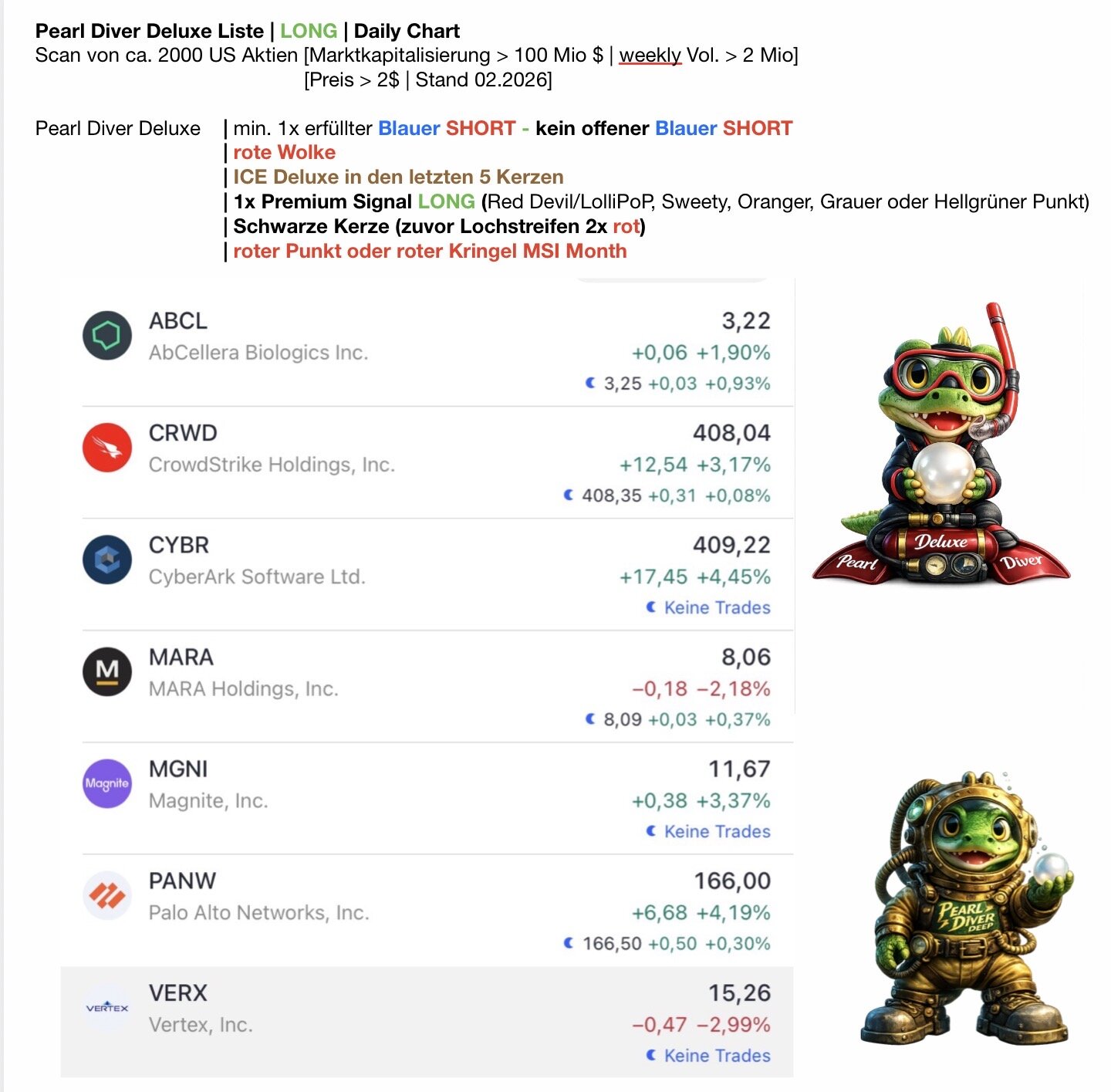Image resolution: width=1111 pixels, height=1092 pixels.
Task: Click the purple Magnite logo
Action: (x=107, y=783)
